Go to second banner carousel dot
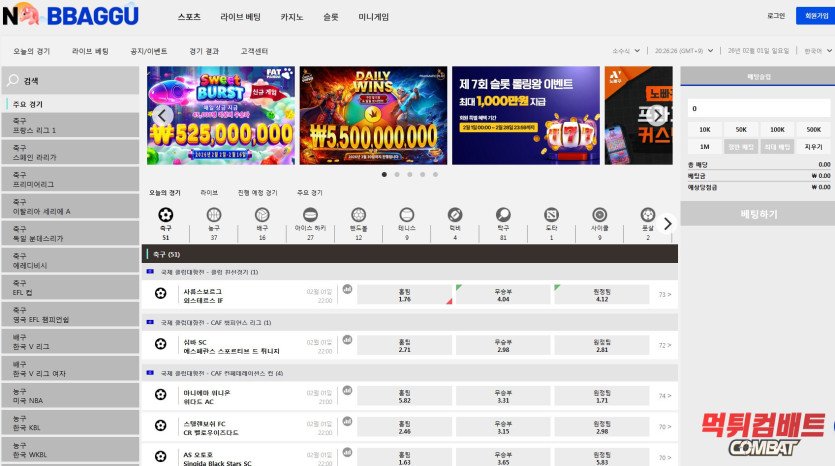835x466 pixels. tap(397, 174)
